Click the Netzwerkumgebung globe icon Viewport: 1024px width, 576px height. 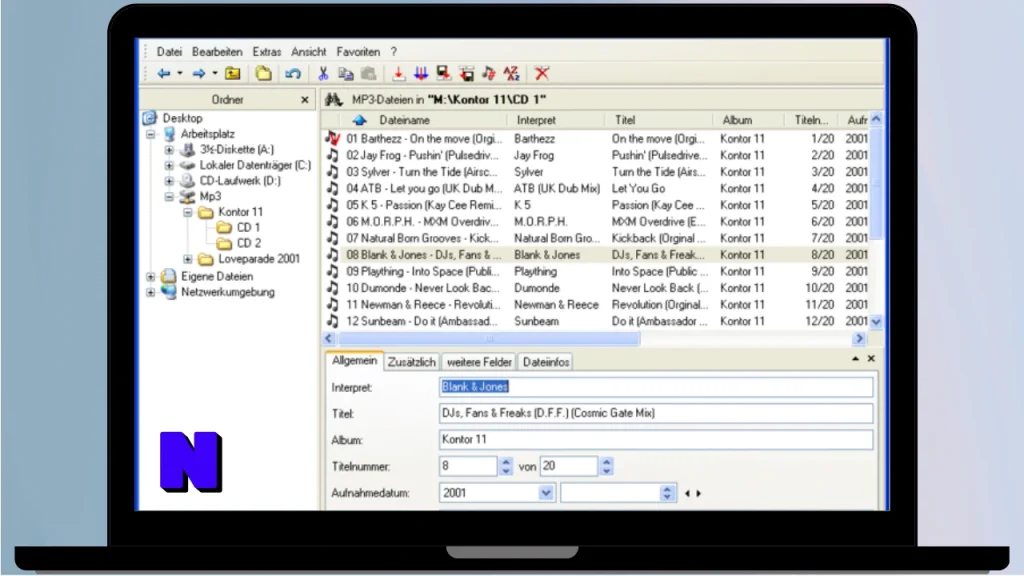click(168, 292)
